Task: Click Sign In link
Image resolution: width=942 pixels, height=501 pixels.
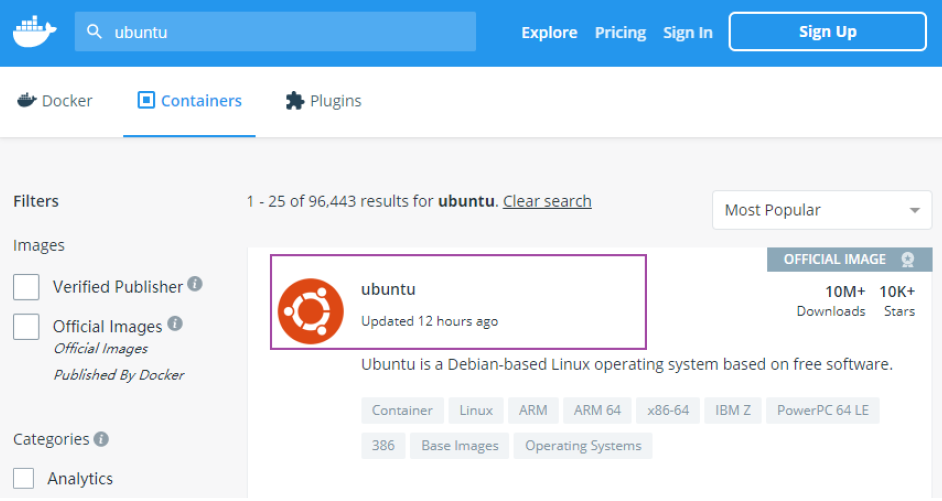Action: [x=687, y=32]
